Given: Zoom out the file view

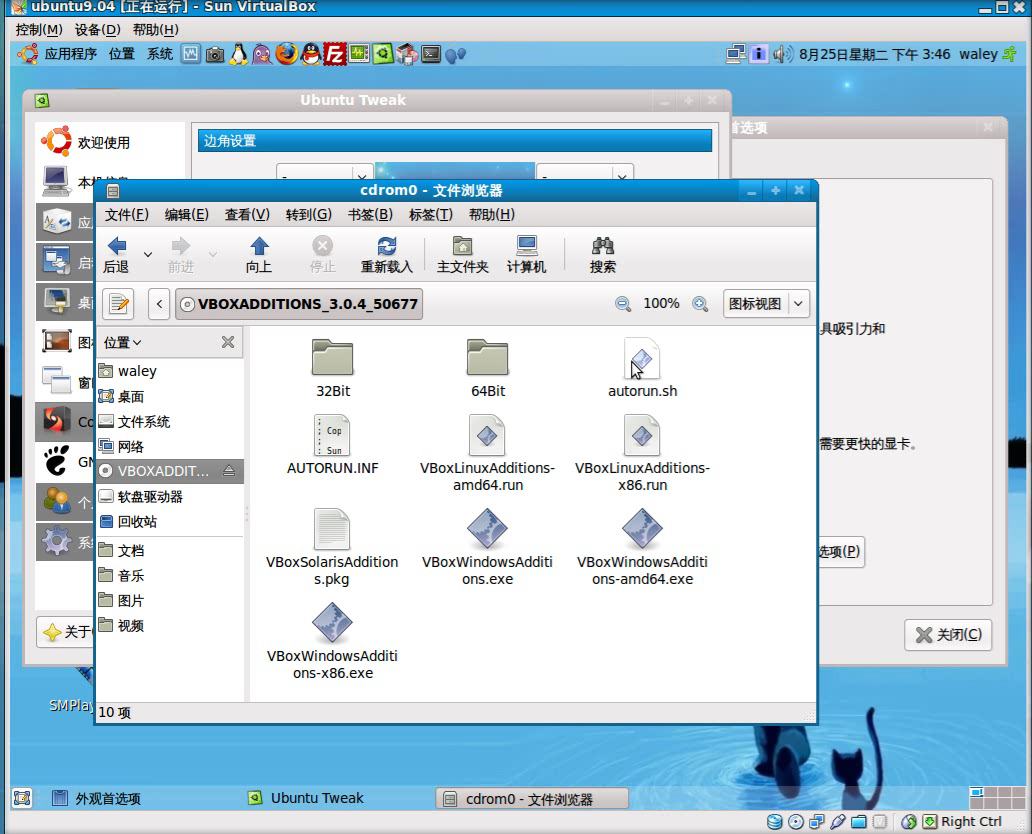Looking at the screenshot, I should tap(623, 304).
